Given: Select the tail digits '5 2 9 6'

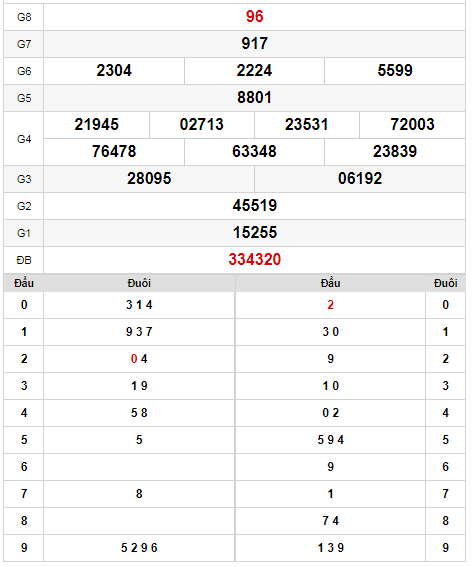Looking at the screenshot, I should [x=139, y=548].
